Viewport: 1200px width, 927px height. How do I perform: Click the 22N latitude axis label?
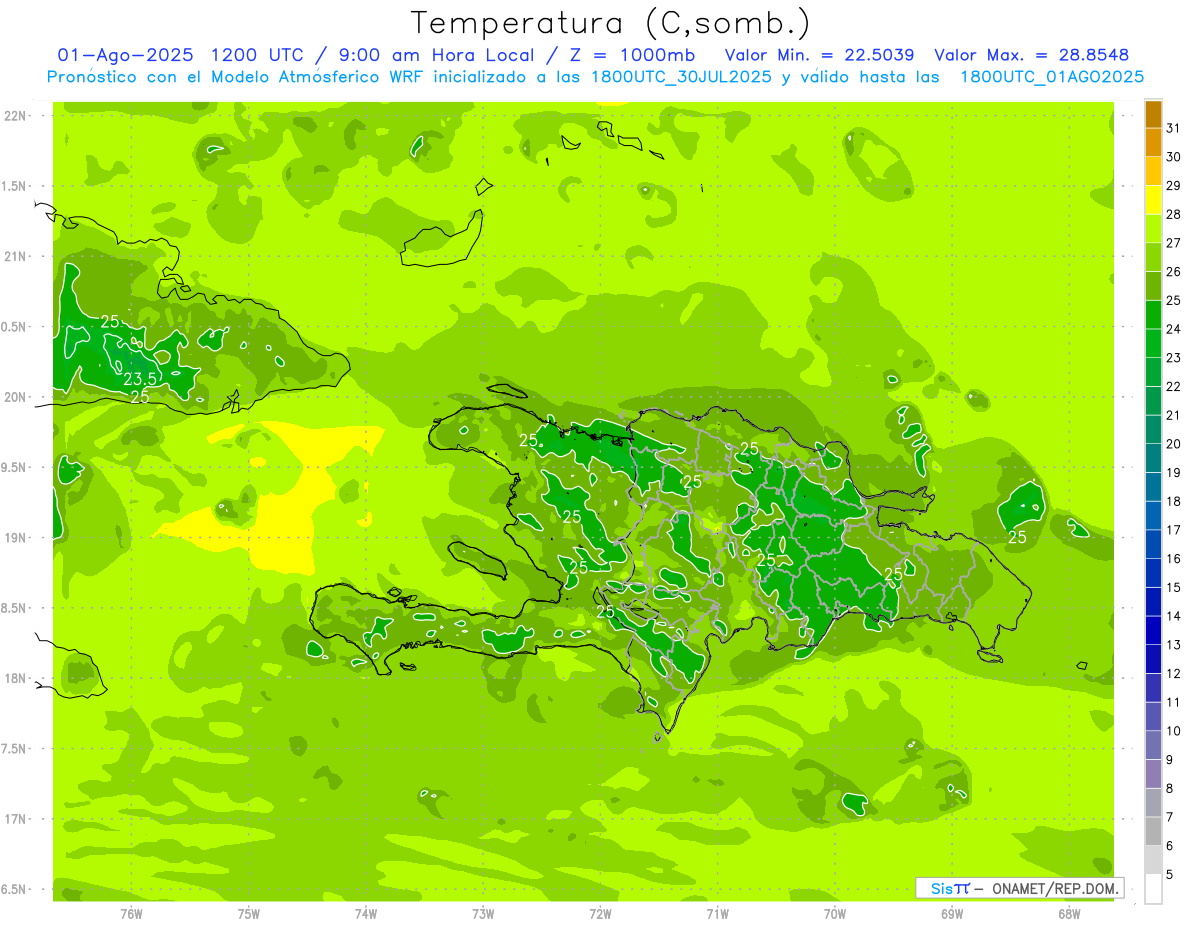pyautogui.click(x=15, y=116)
